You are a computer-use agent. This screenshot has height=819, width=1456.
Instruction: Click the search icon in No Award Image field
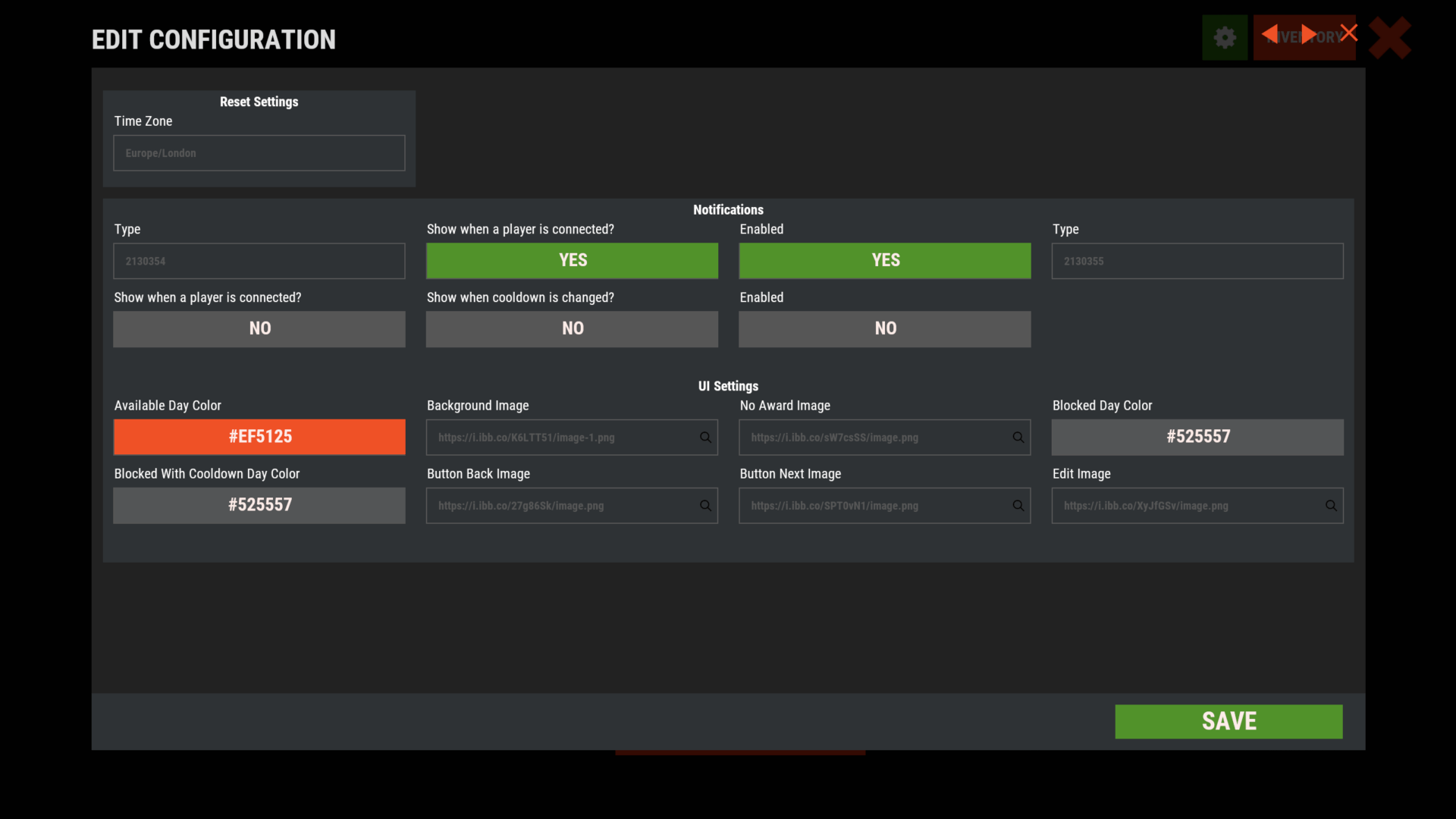click(x=1018, y=438)
